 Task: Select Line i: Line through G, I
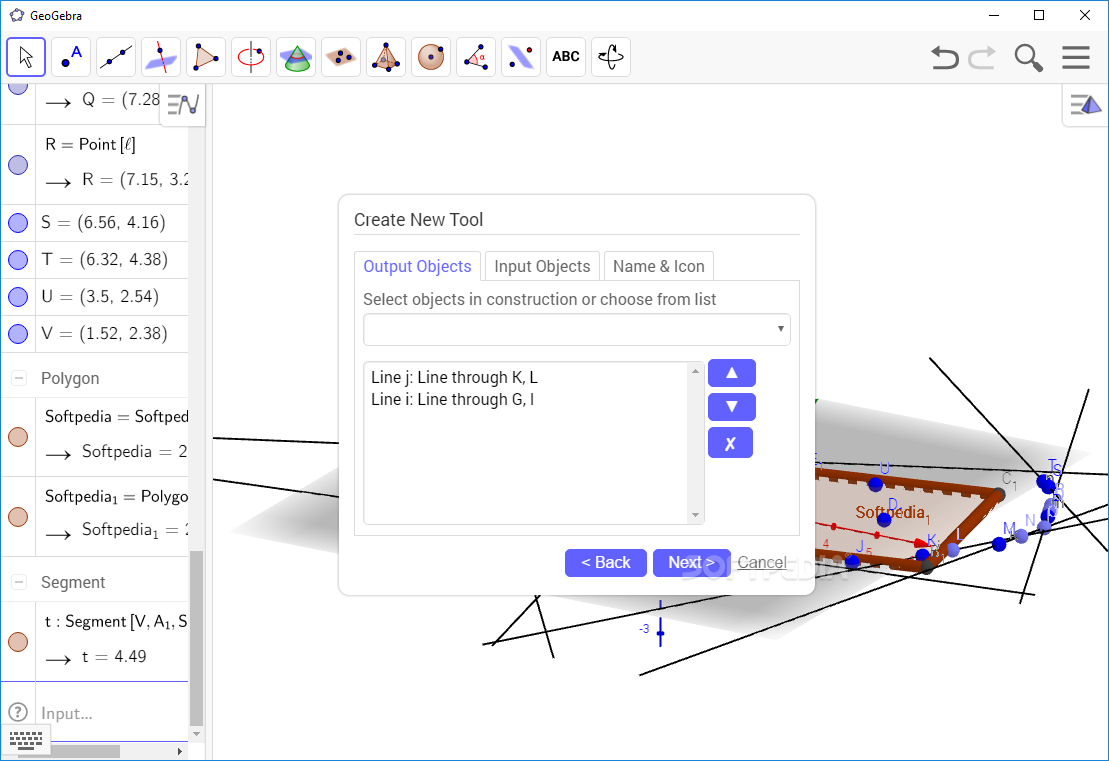click(453, 400)
